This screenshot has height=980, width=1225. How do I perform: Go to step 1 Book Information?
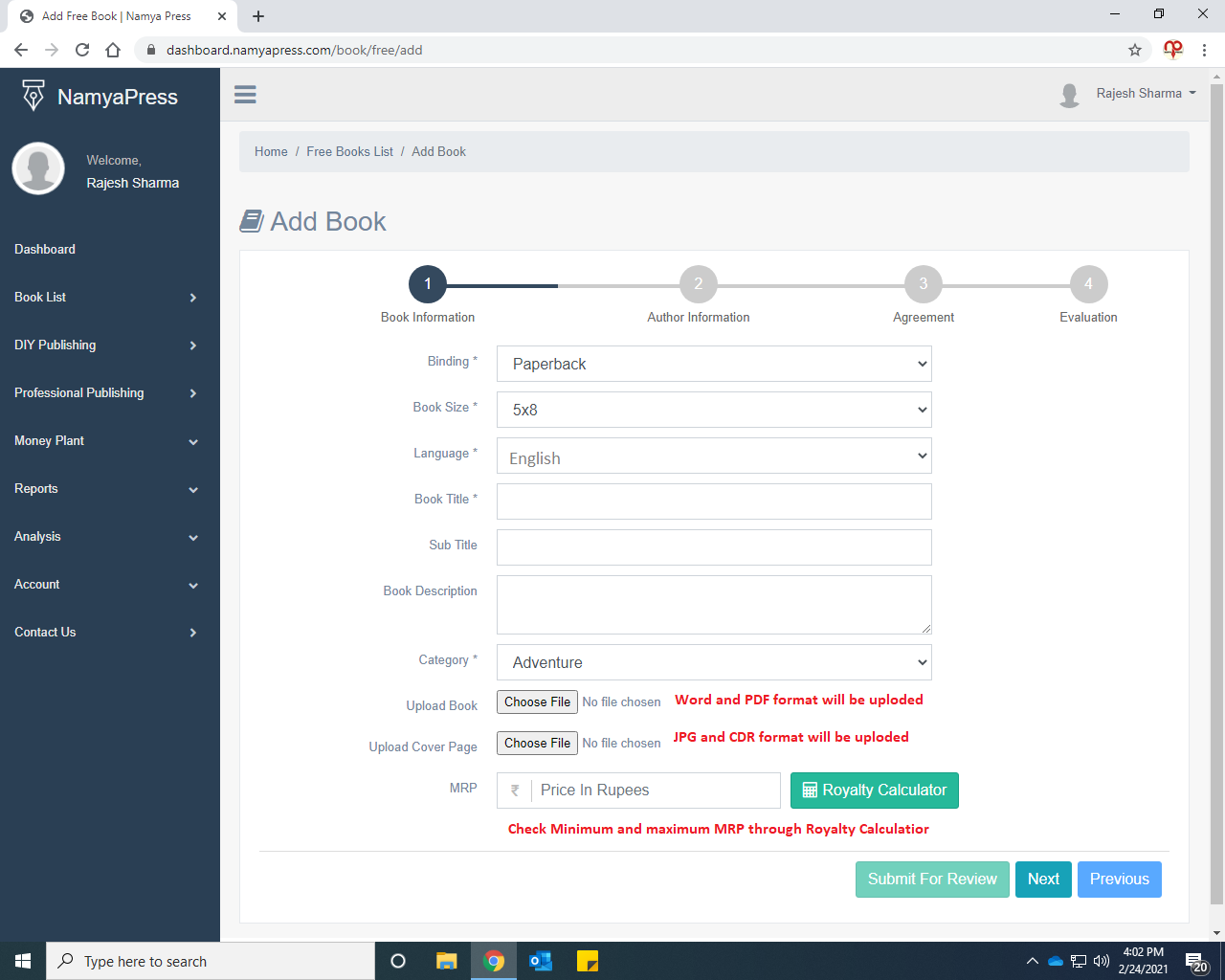(428, 284)
